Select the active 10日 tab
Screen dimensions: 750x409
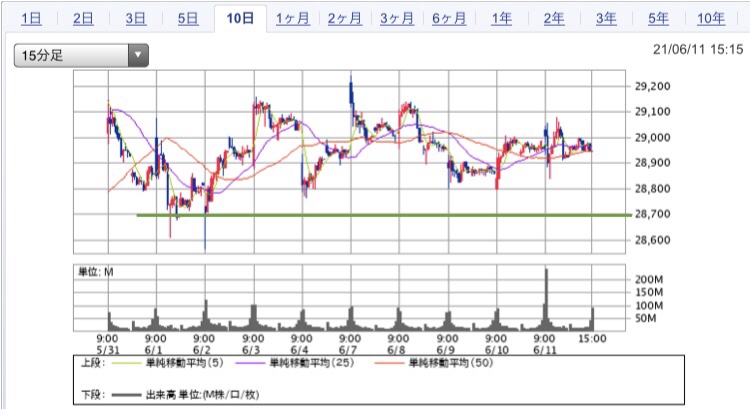(240, 19)
